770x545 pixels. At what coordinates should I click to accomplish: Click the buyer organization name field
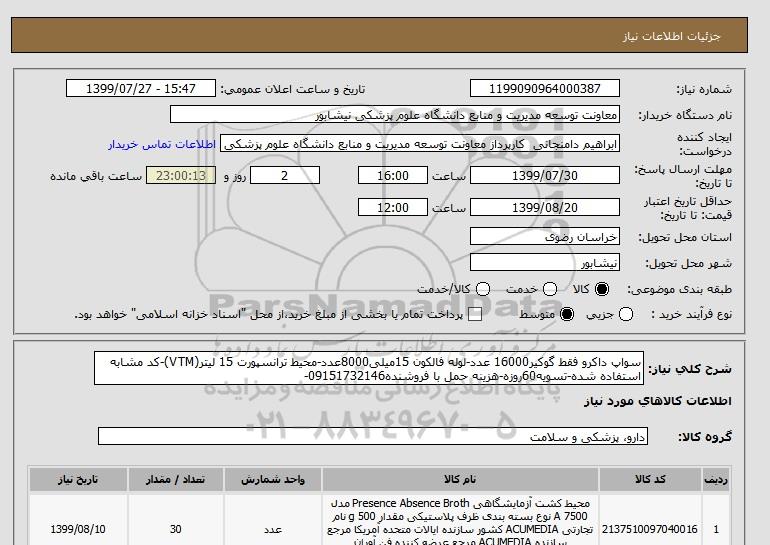[395, 114]
